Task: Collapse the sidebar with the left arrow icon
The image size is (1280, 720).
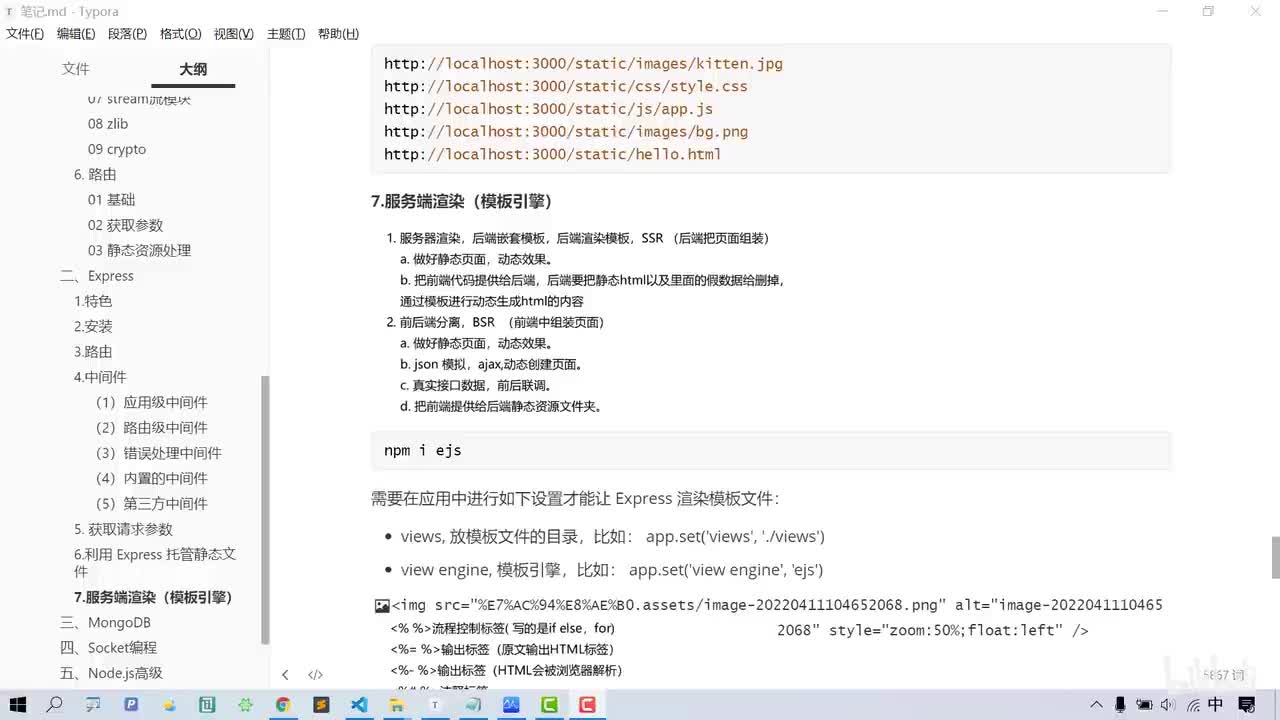Action: pyautogui.click(x=285, y=675)
